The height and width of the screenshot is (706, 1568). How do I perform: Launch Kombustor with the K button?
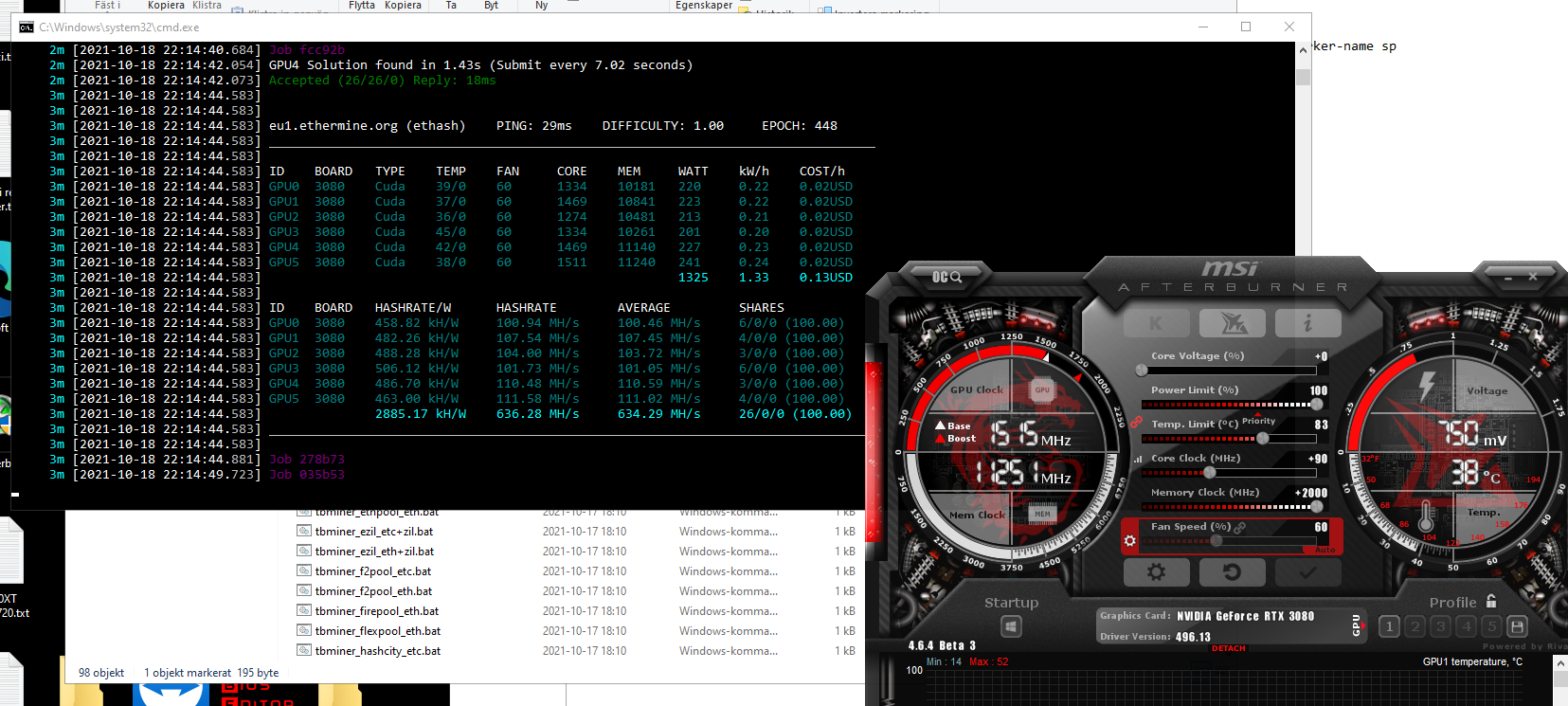point(1156,323)
